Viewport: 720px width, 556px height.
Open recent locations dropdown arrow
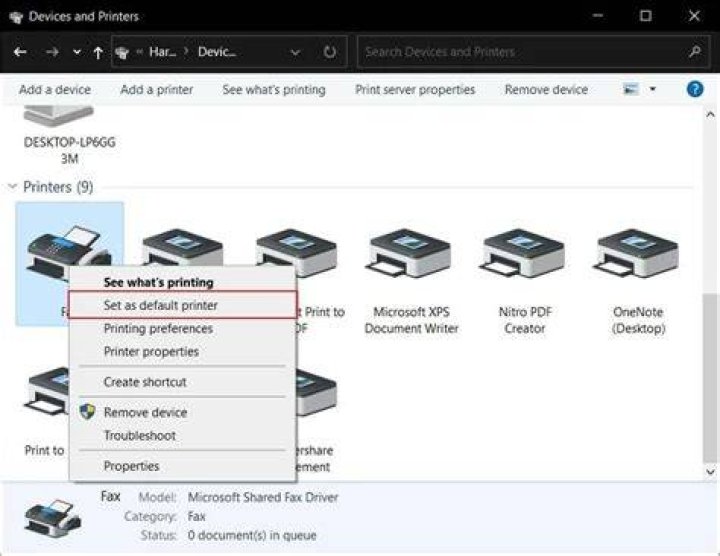click(x=77, y=52)
